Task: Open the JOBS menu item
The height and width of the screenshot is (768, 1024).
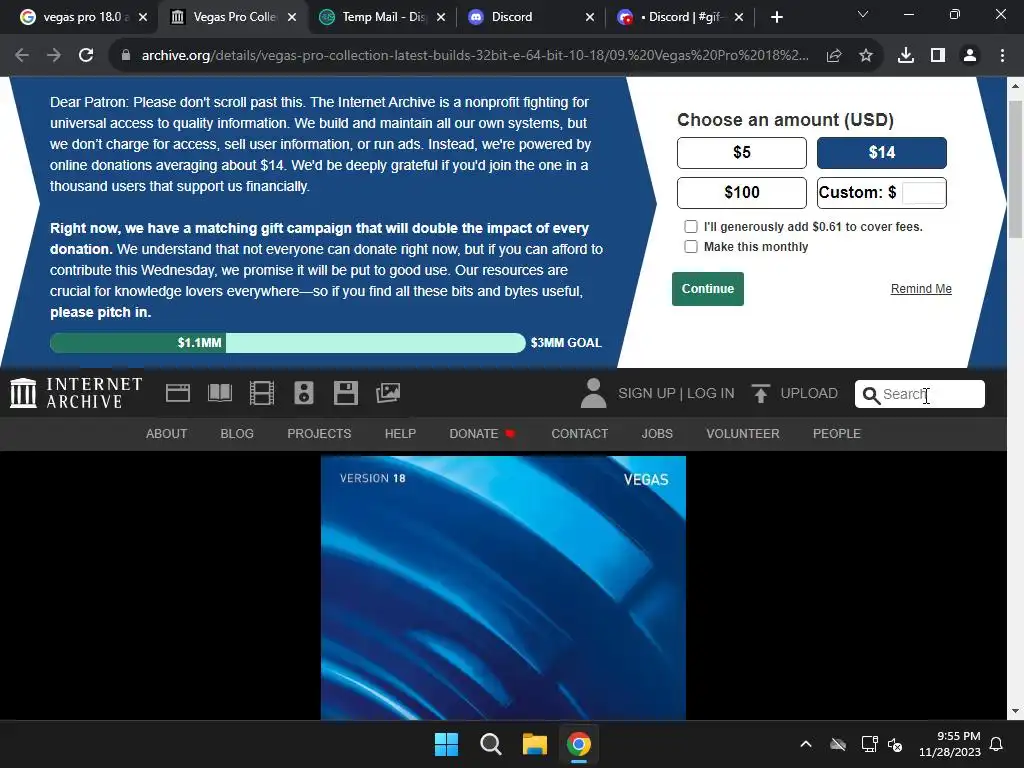Action: click(x=657, y=434)
